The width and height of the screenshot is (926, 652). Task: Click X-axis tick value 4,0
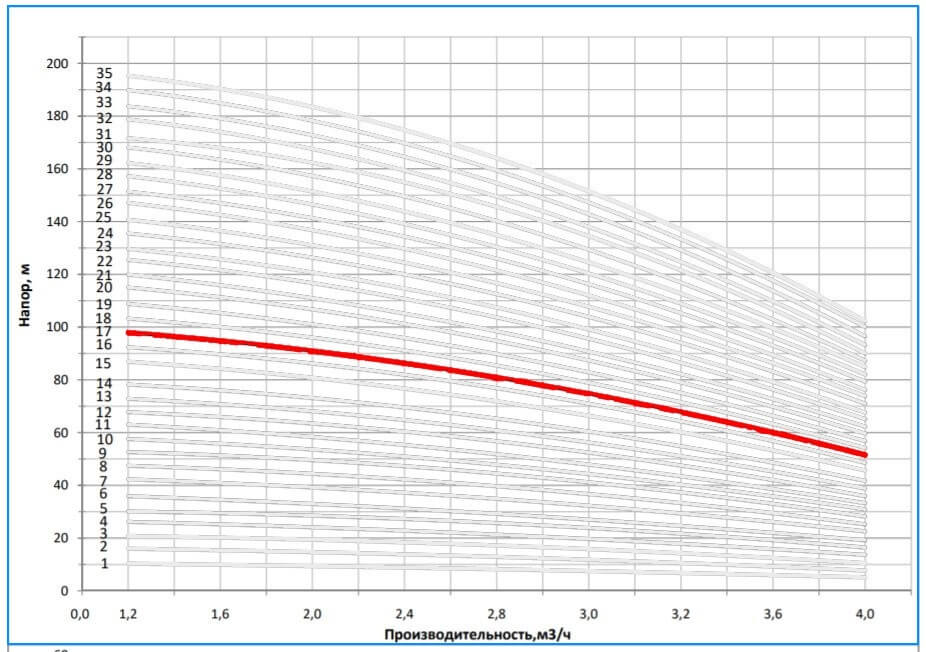tap(866, 612)
